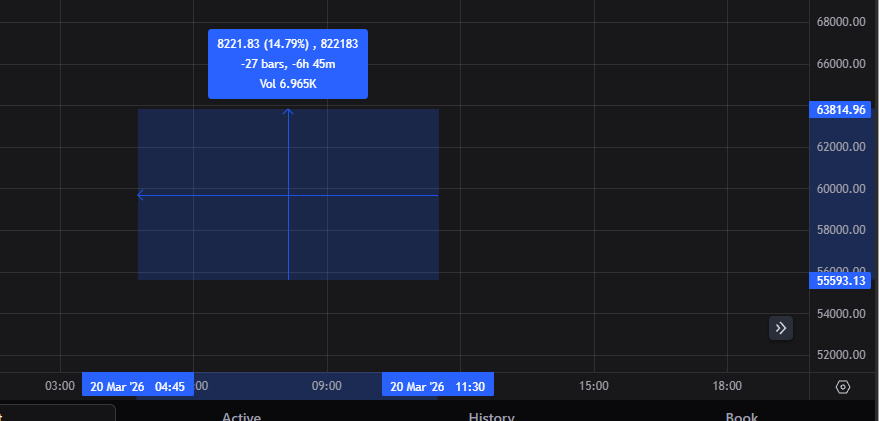Click the 15:00 time axis label
This screenshot has width=879, height=421.
point(594,386)
